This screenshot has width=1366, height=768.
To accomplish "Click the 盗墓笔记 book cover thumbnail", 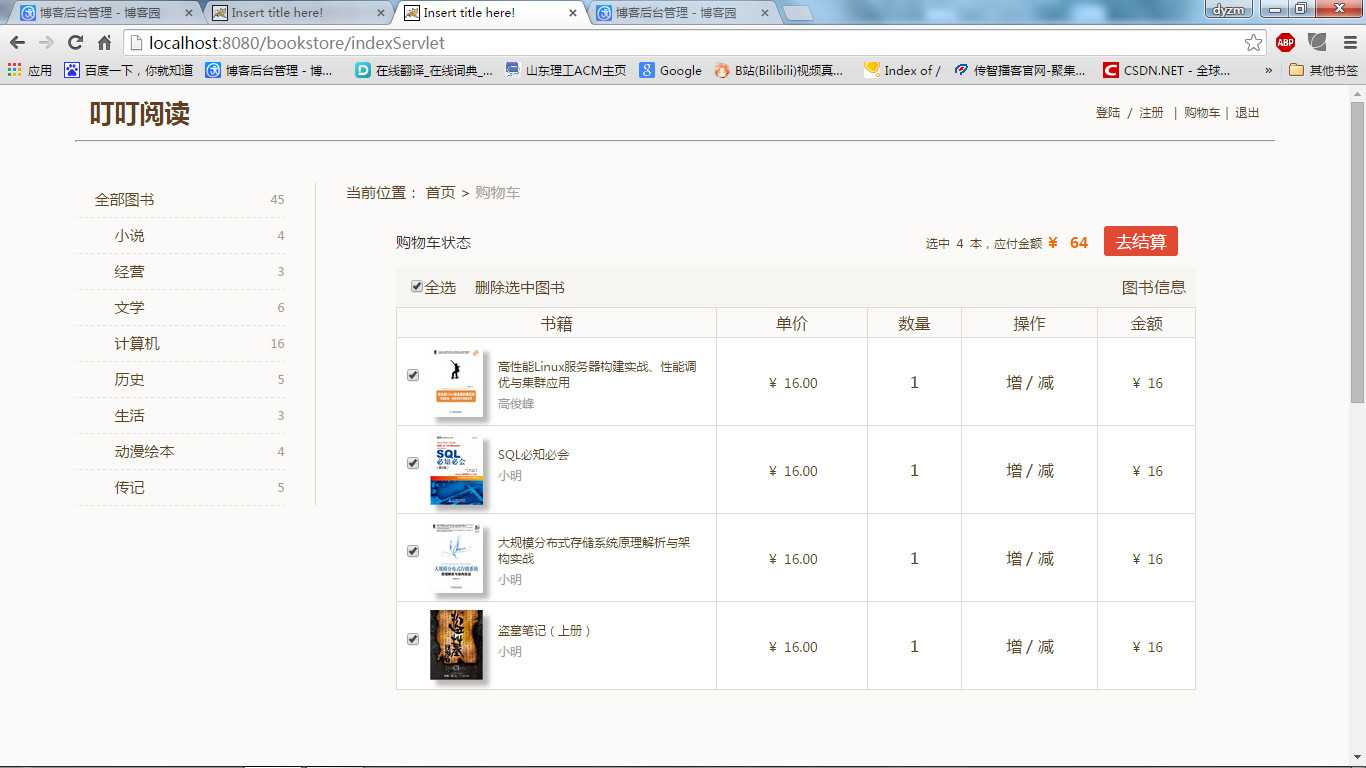I will tap(456, 645).
